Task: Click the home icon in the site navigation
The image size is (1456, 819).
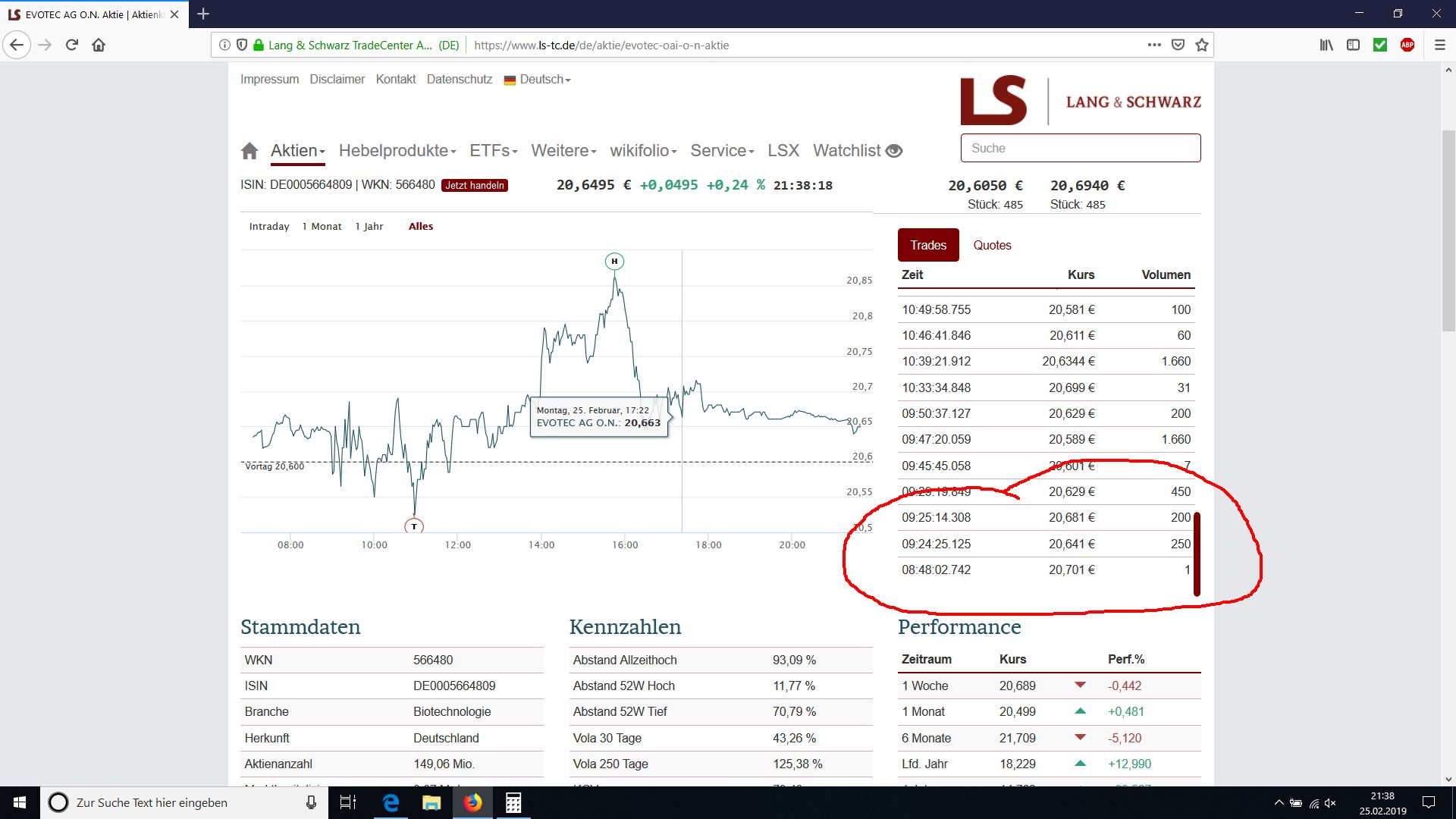Action: [x=249, y=151]
